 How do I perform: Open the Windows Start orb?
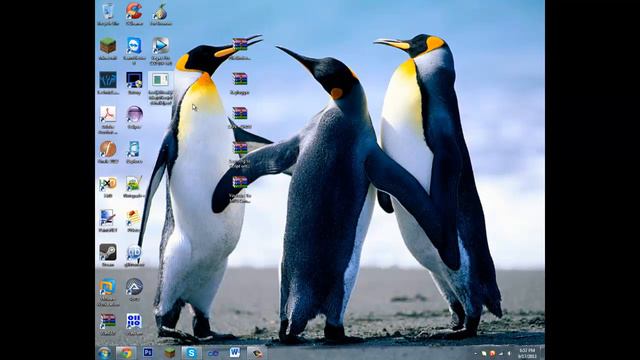tap(104, 353)
